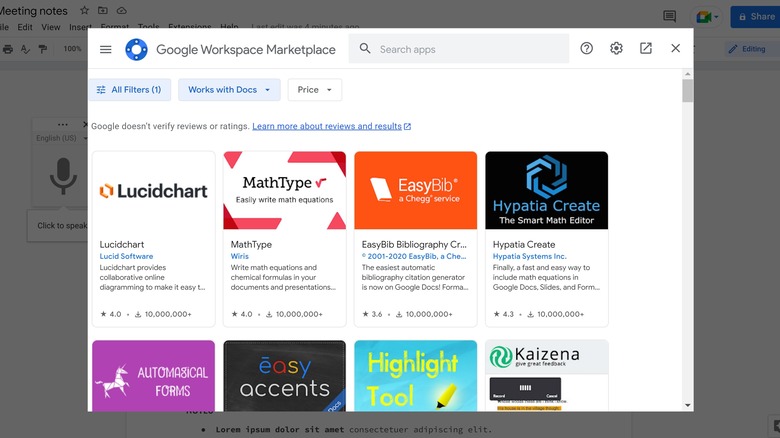Open Marketplace settings gear
The height and width of the screenshot is (438, 780).
click(x=616, y=49)
